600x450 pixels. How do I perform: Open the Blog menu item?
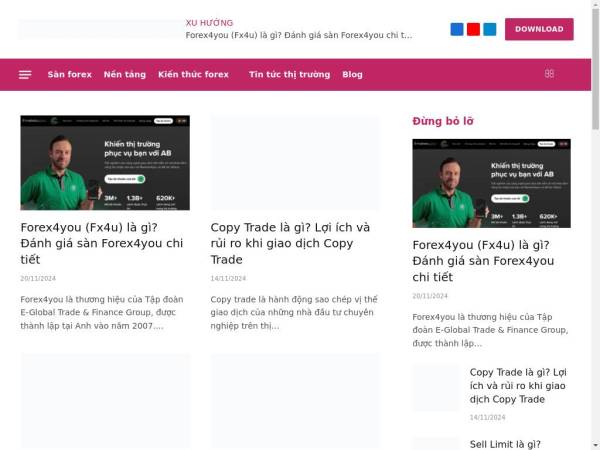click(x=352, y=74)
